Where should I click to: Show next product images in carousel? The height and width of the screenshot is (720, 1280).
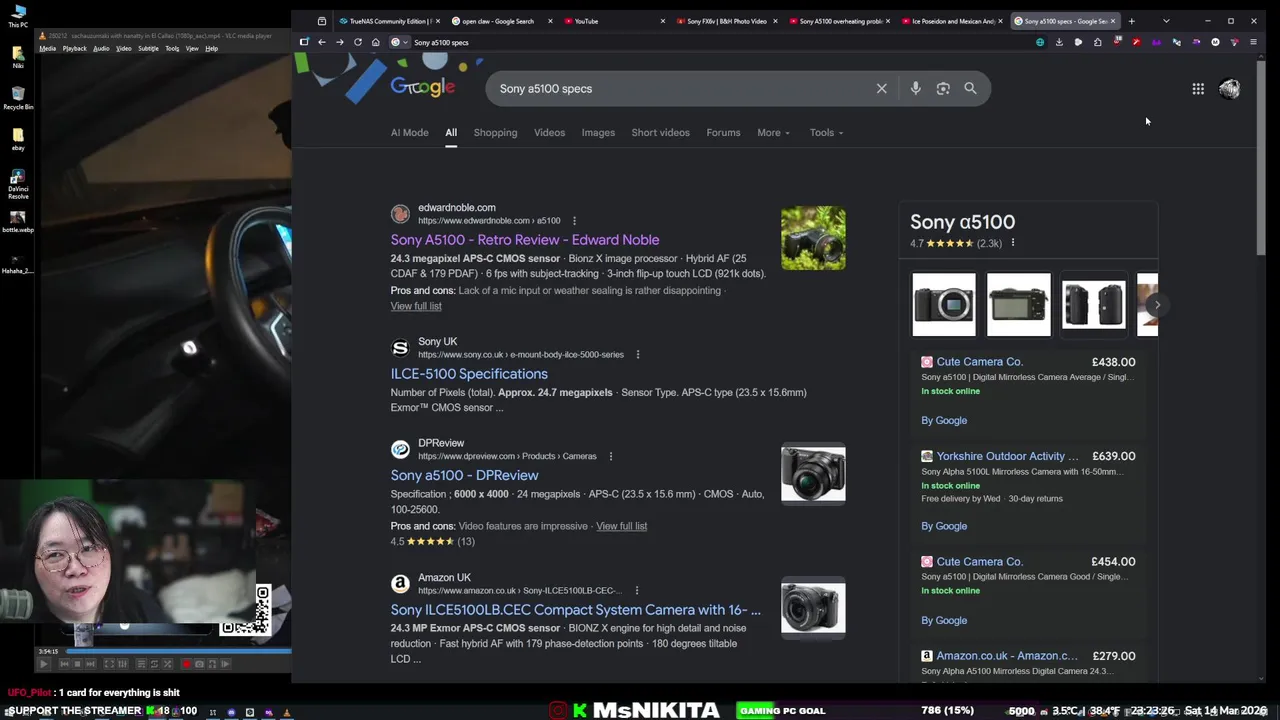tap(1157, 305)
